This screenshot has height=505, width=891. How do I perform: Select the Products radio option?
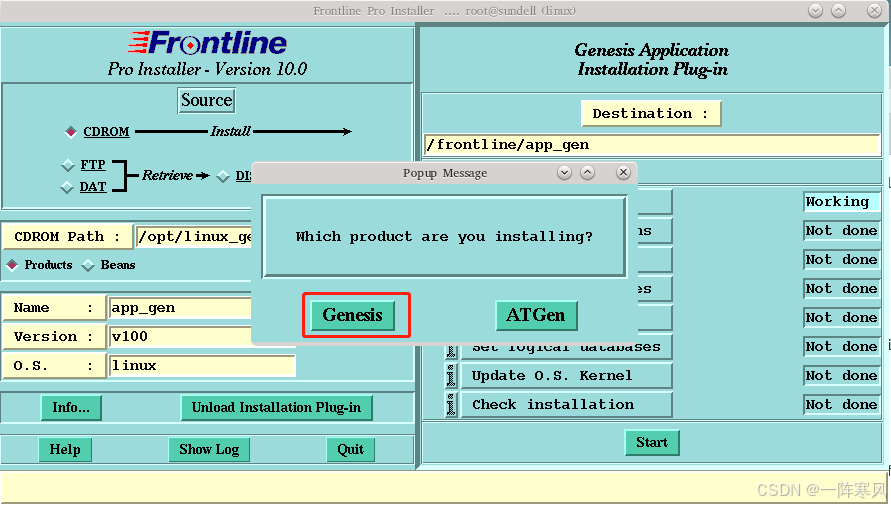(12, 265)
